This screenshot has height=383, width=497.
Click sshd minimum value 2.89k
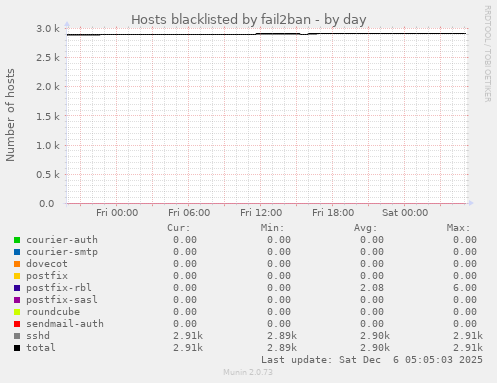tap(282, 336)
